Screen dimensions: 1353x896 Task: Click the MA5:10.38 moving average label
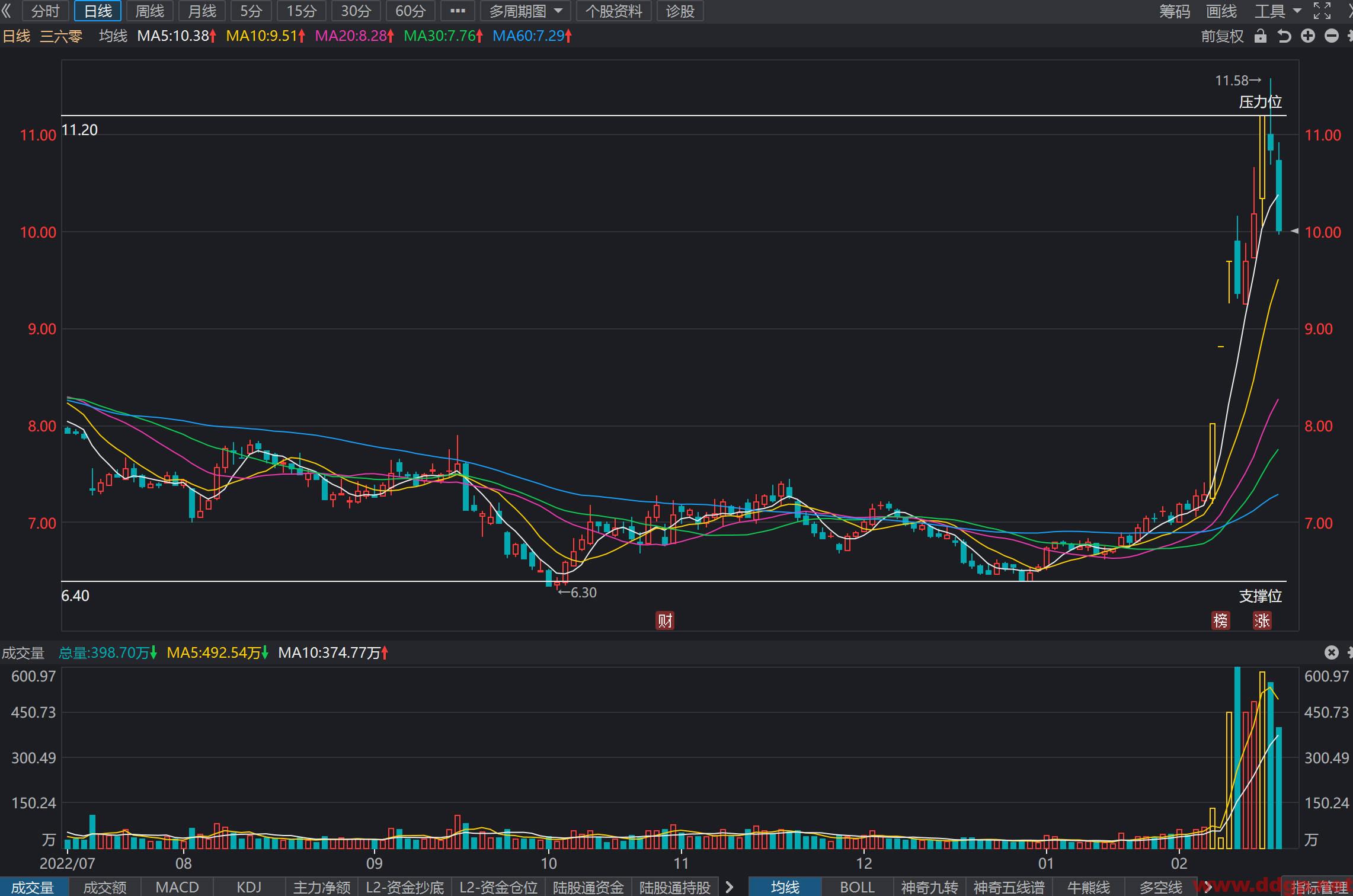point(177,36)
